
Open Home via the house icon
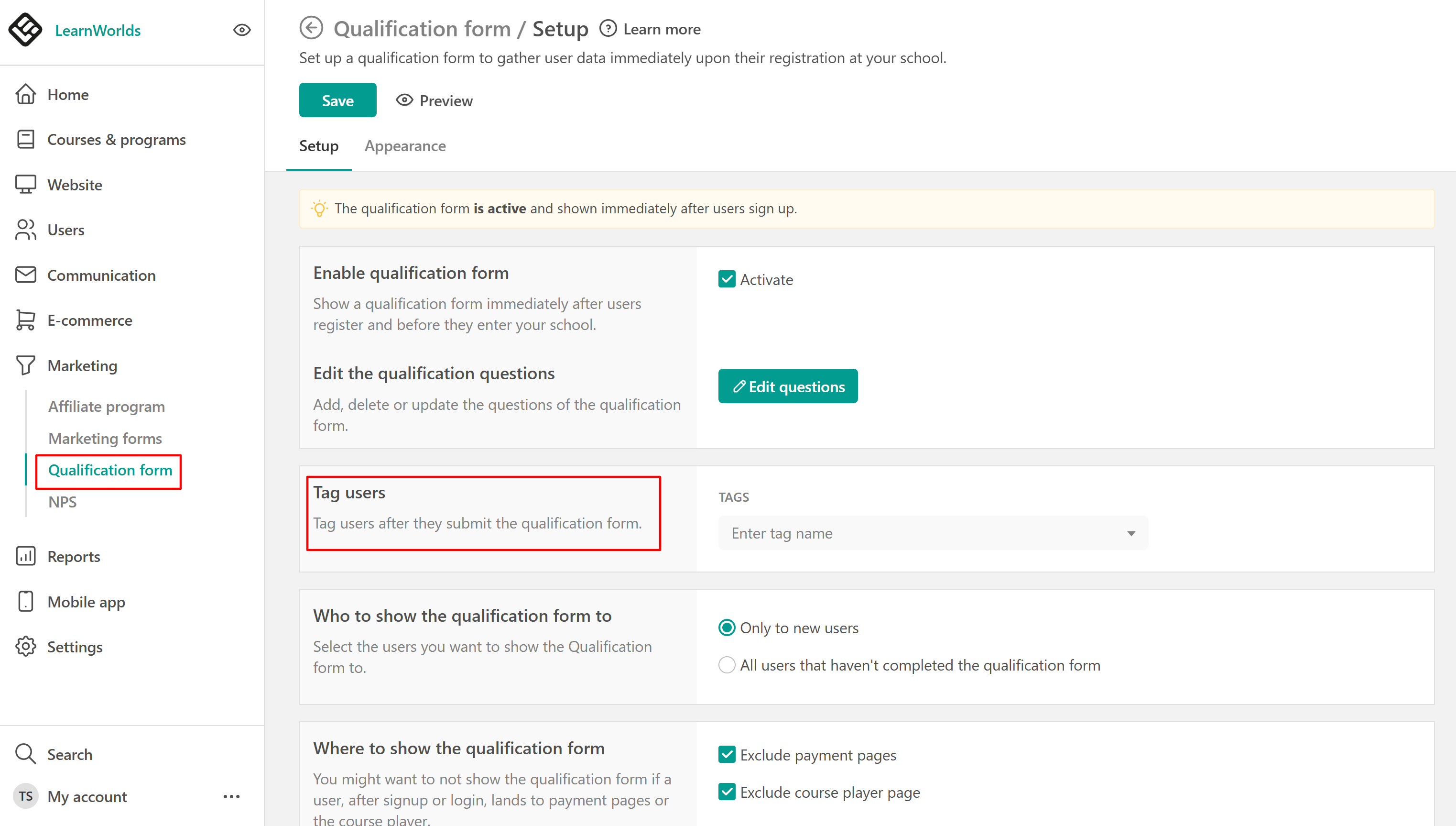[x=25, y=94]
